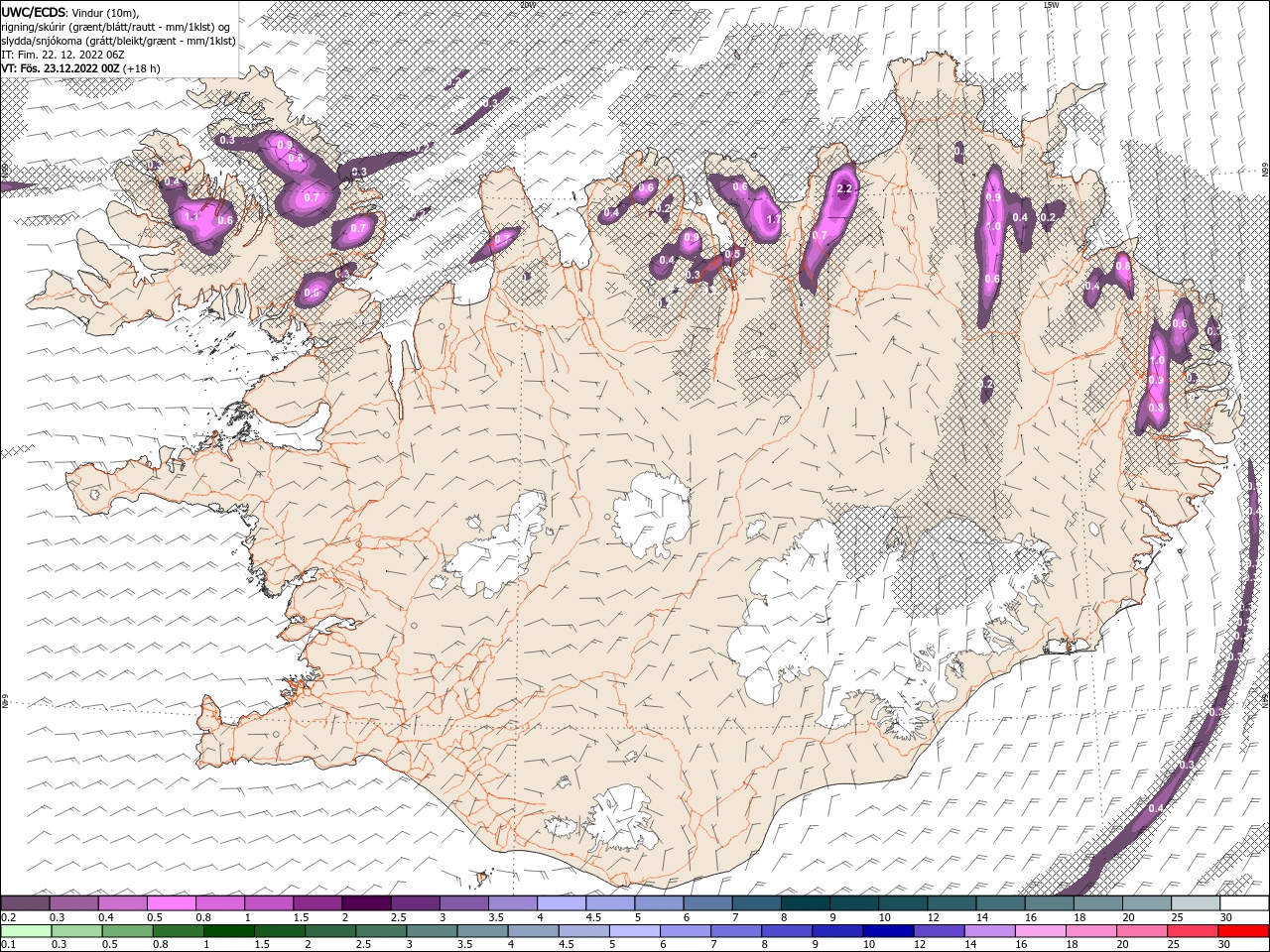Click the 1.1 precipitation value in the Westfjords
This screenshot has width=1270, height=952.
(192, 215)
